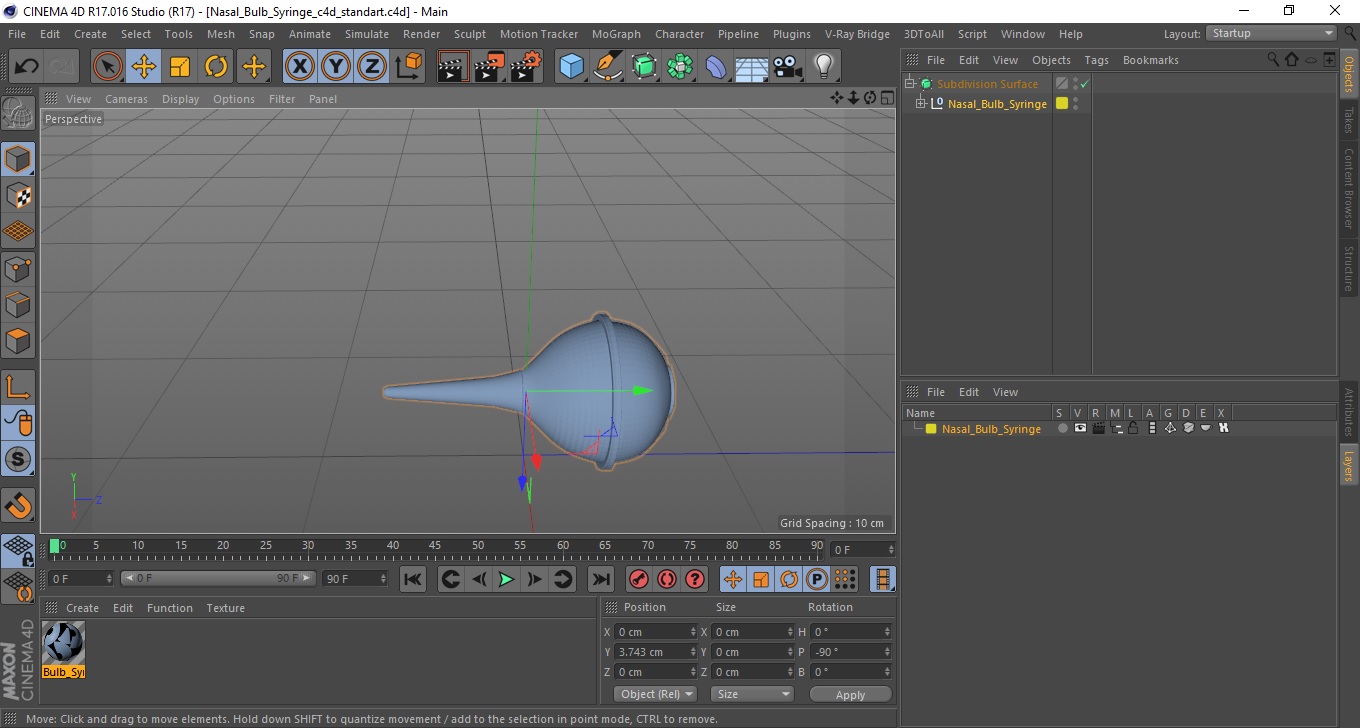Image resolution: width=1360 pixels, height=728 pixels.
Task: Click the Undo arrow icon
Action: [27, 67]
